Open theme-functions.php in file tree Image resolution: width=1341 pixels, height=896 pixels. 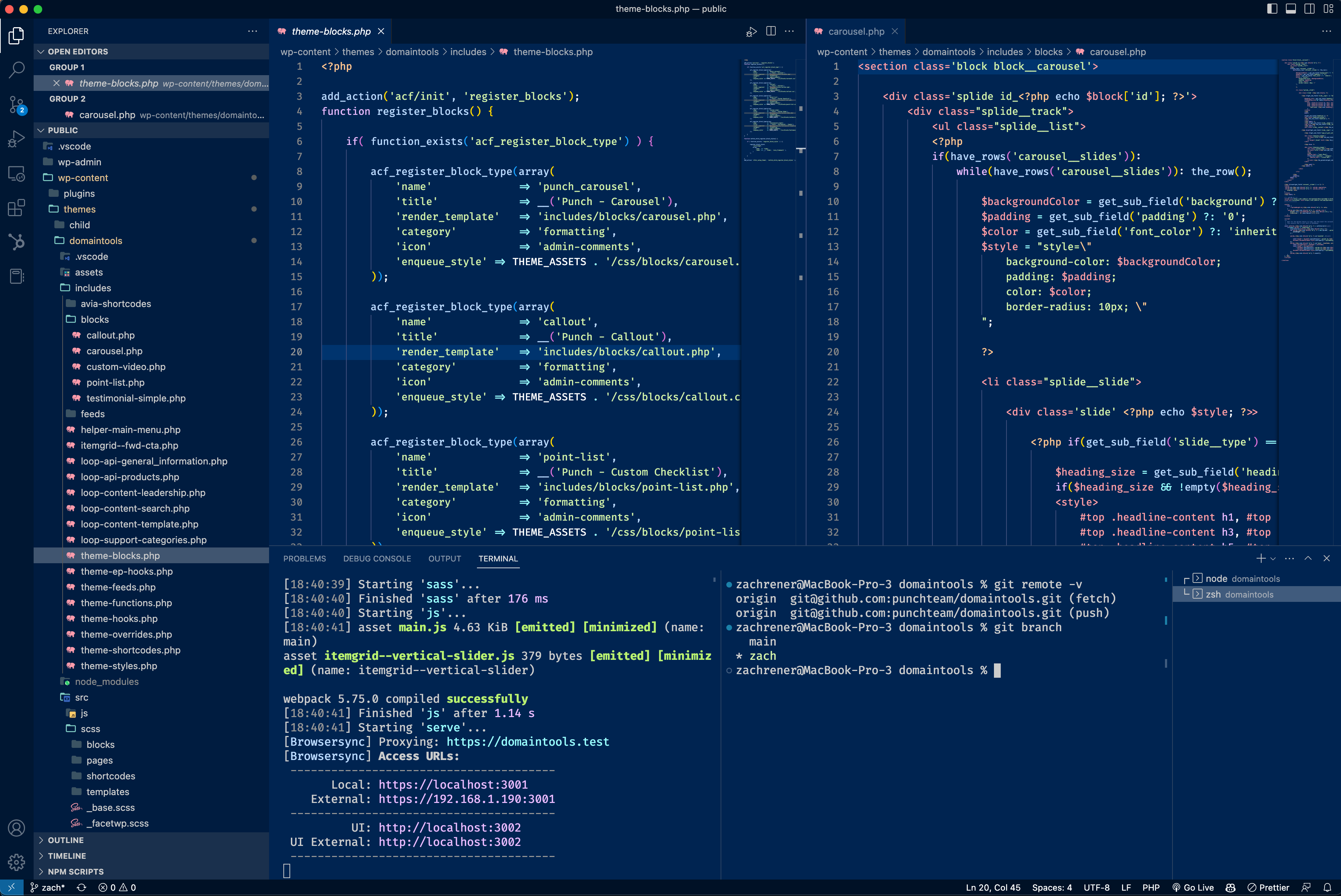[151, 603]
